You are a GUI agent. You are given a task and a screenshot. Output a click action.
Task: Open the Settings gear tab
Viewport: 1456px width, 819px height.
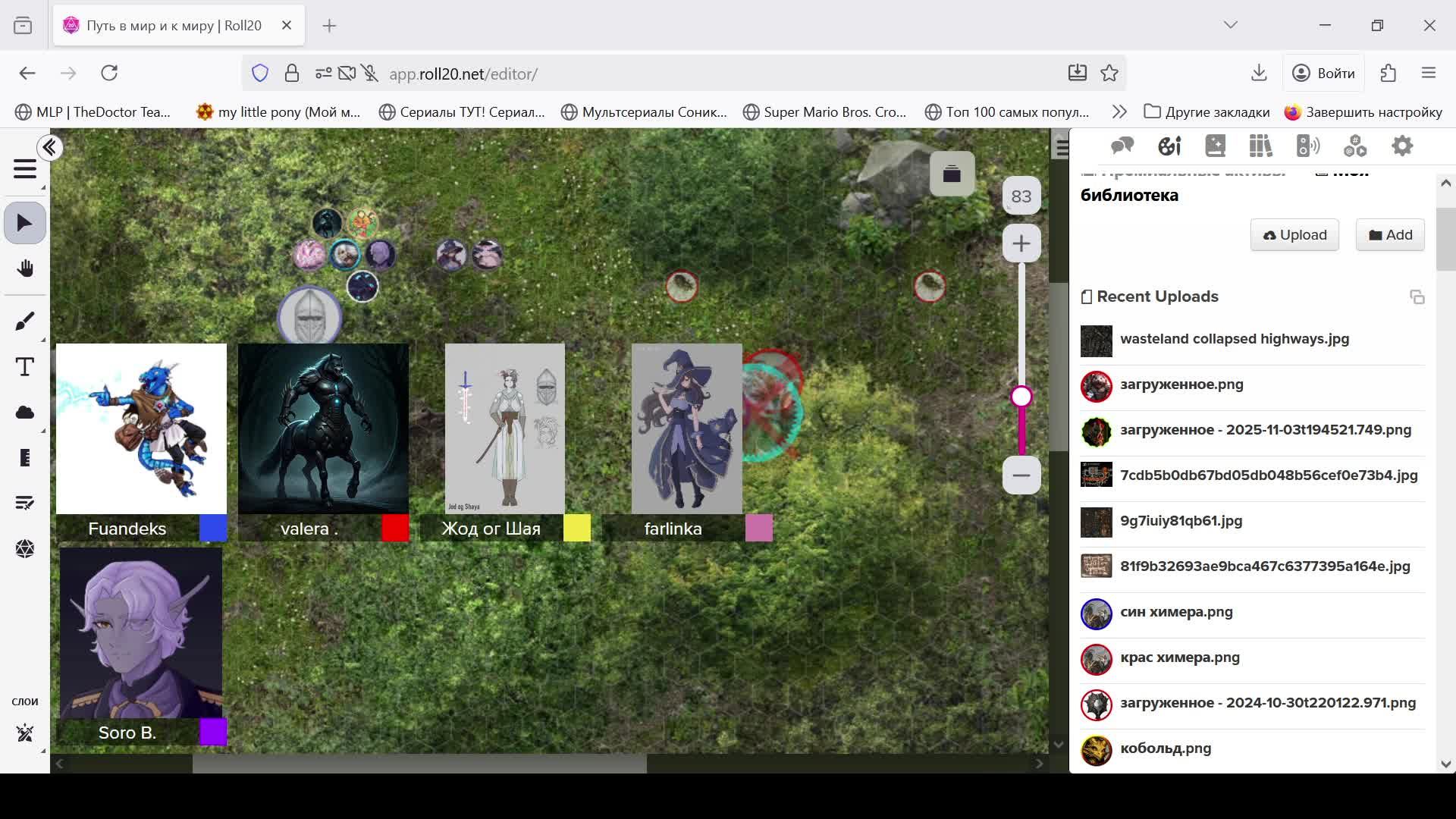pos(1402,146)
